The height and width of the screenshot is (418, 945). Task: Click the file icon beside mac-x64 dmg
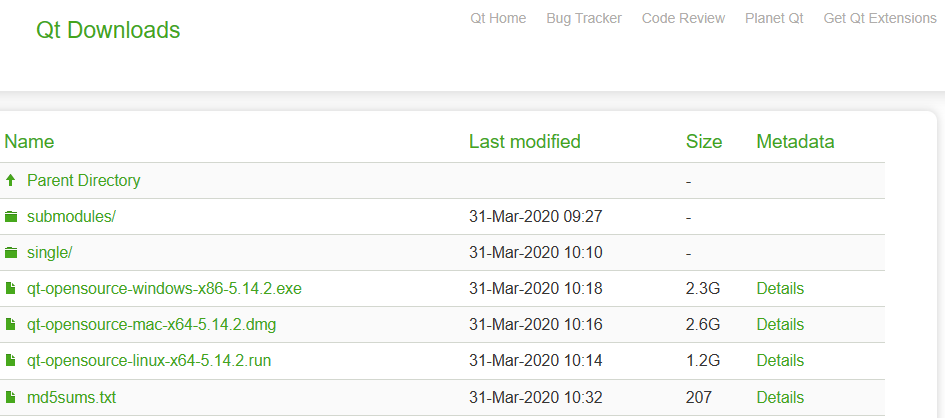pos(10,325)
